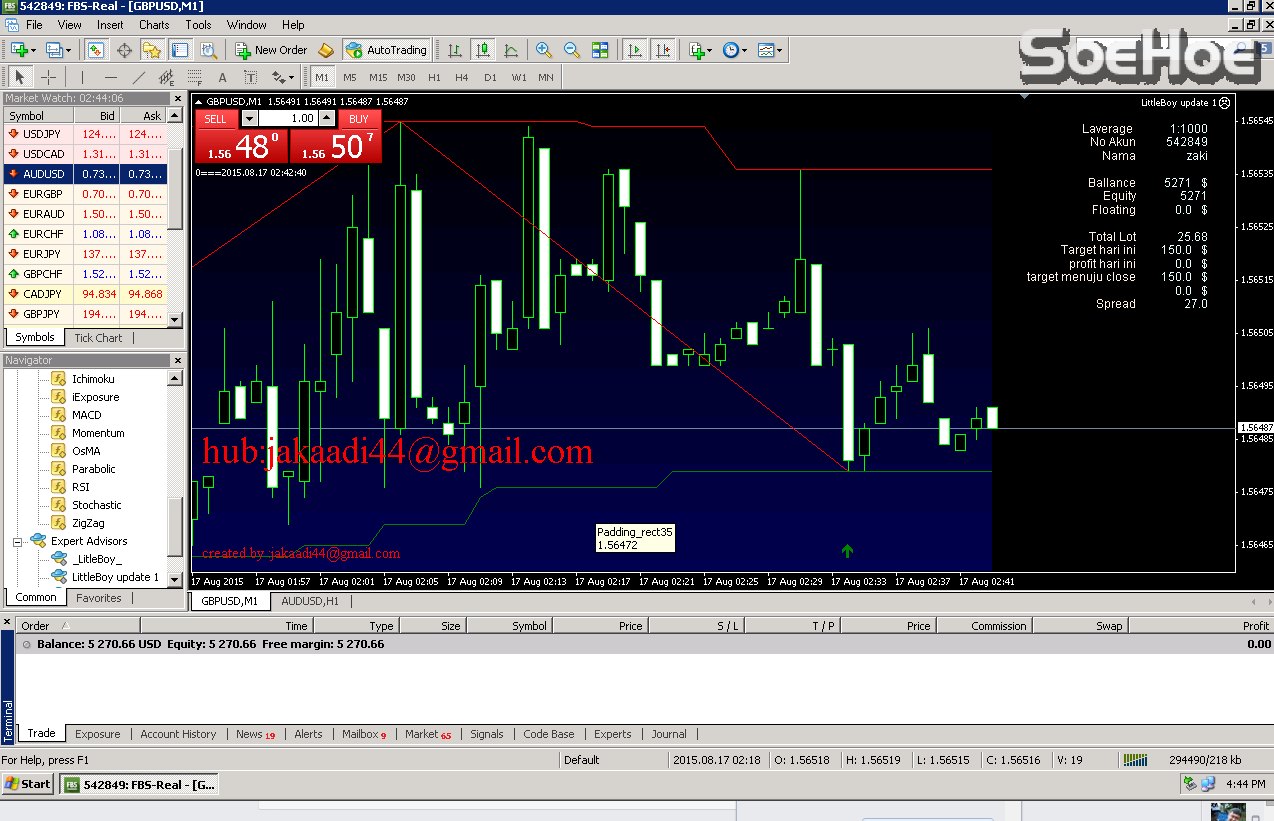
Task: Toggle the chart Auto Scroll button
Action: (634, 50)
